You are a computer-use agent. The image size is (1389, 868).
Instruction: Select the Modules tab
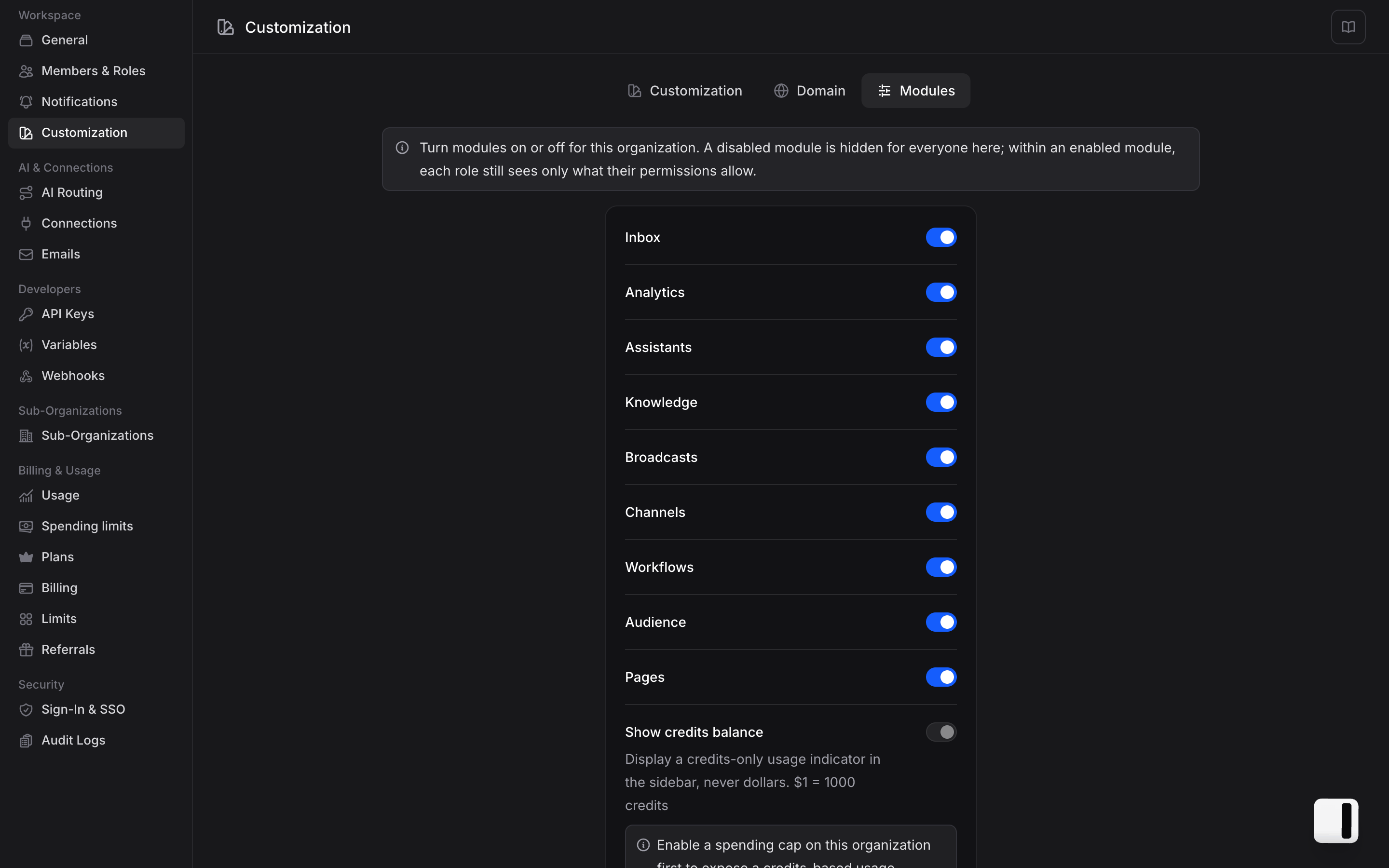point(915,91)
